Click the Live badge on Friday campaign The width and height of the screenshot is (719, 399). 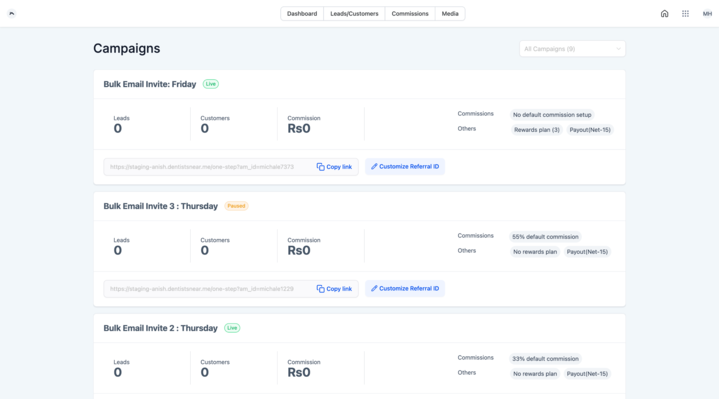pos(211,84)
